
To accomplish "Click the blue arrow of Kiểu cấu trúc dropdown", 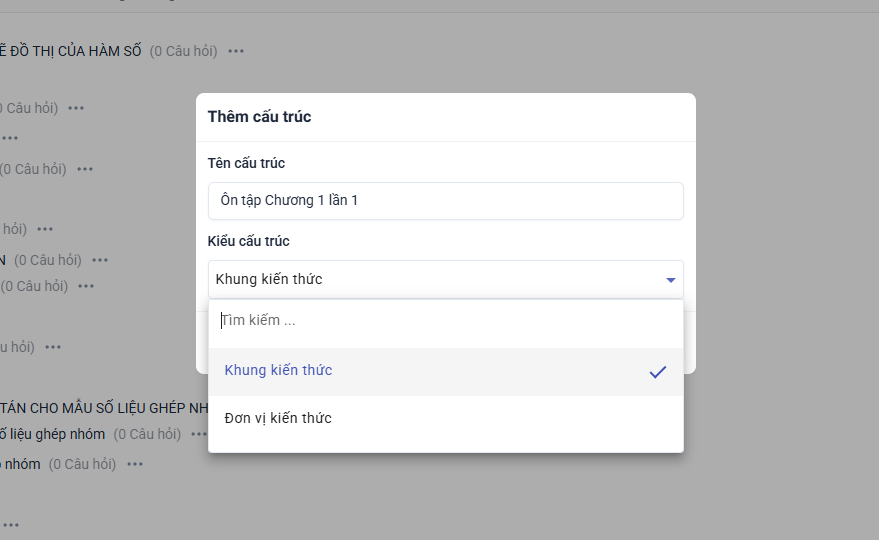I will tap(670, 280).
